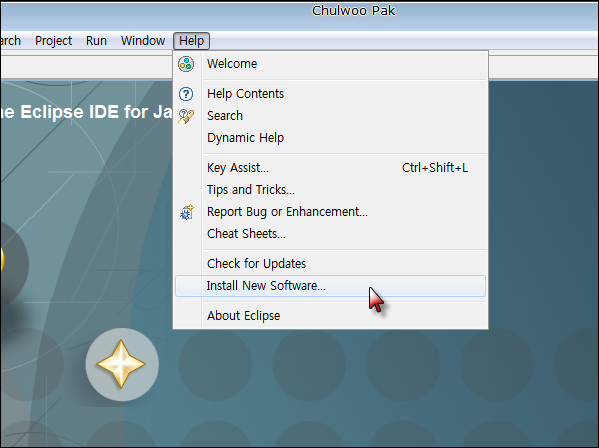The image size is (599, 448).
Task: Click the gold star What's New icon
Action: coord(121,364)
